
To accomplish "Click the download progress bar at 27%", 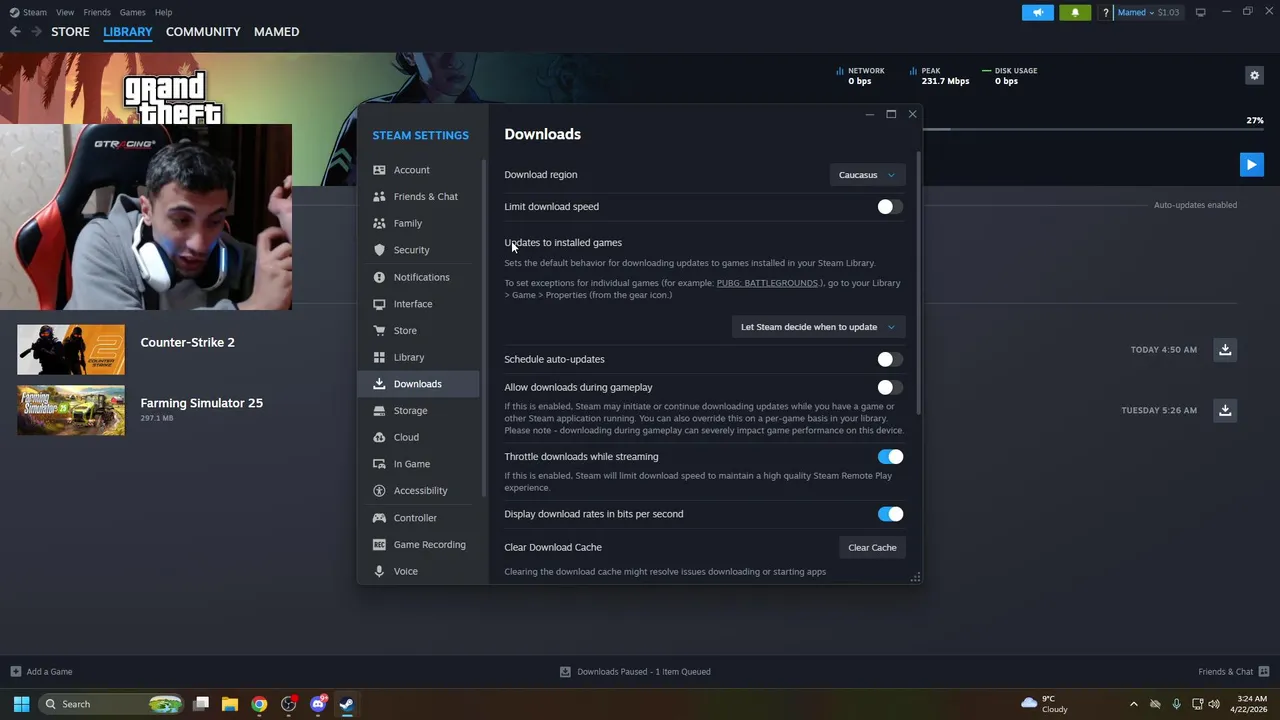I will click(x=1093, y=129).
